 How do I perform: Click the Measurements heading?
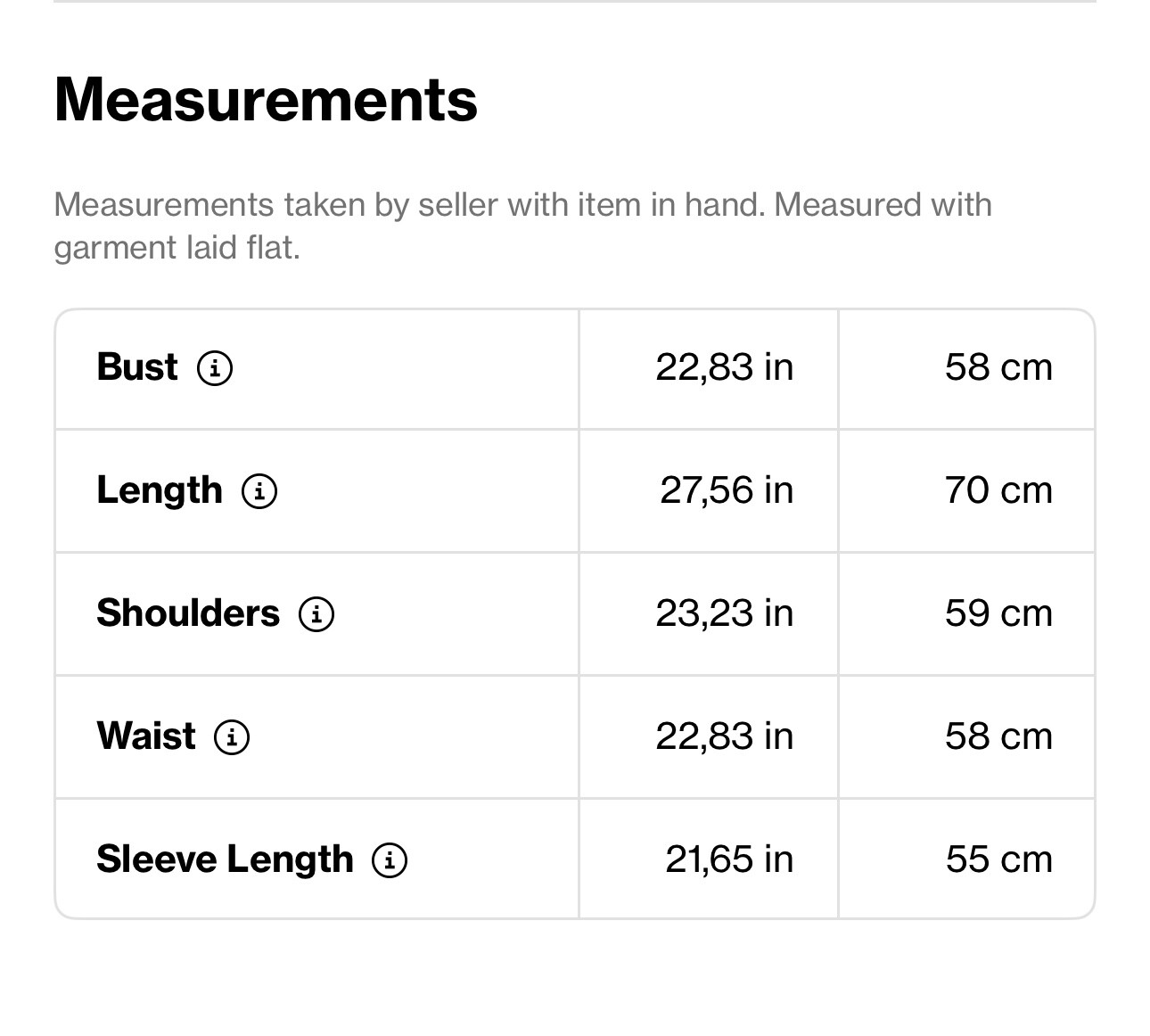[266, 99]
